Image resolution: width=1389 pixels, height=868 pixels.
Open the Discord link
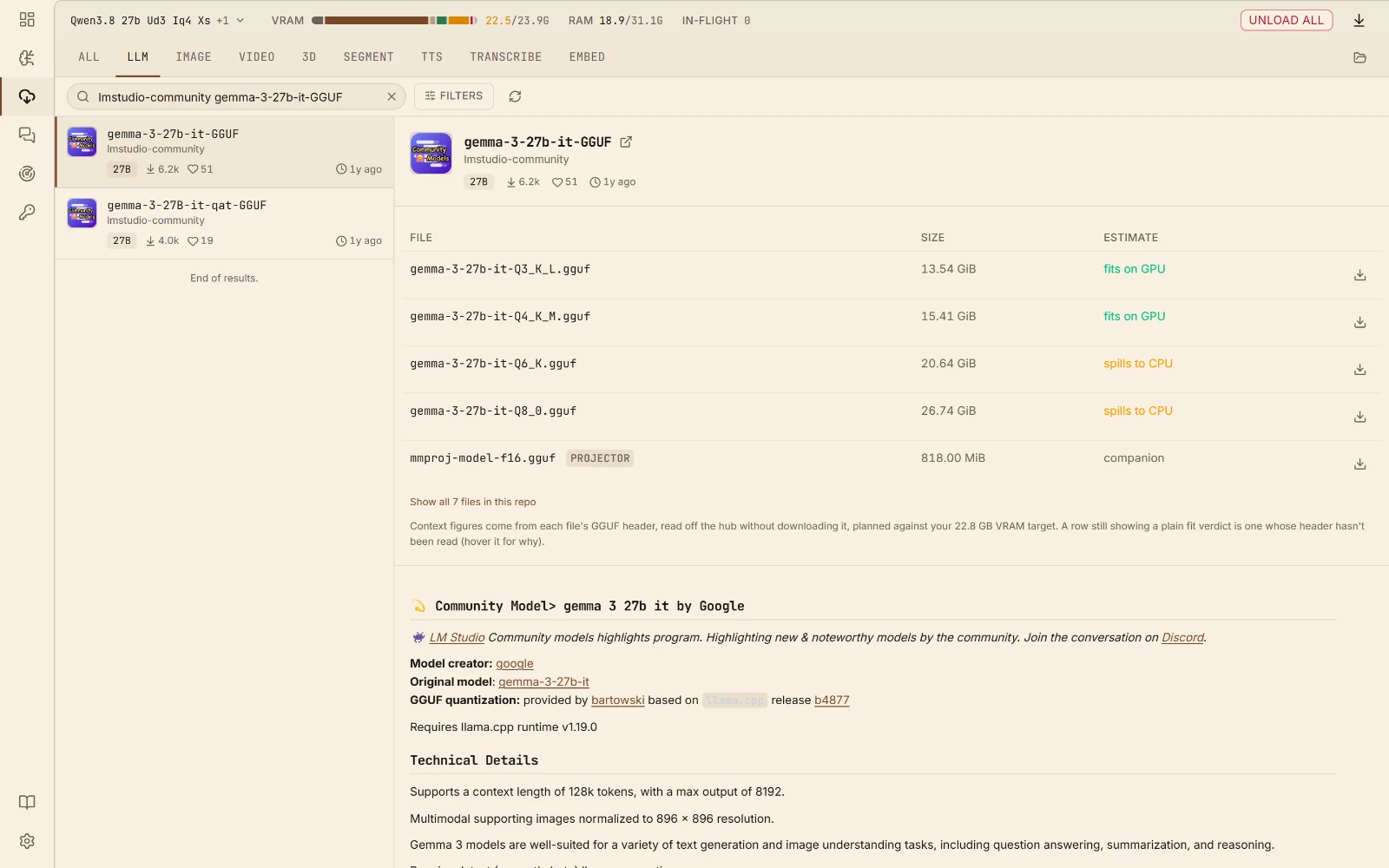click(x=1182, y=637)
